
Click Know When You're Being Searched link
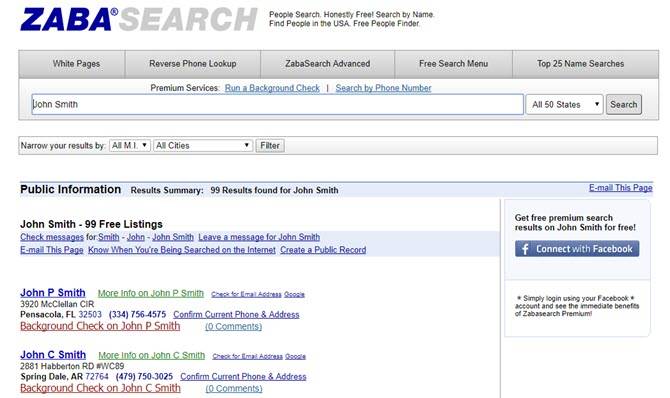(x=182, y=250)
